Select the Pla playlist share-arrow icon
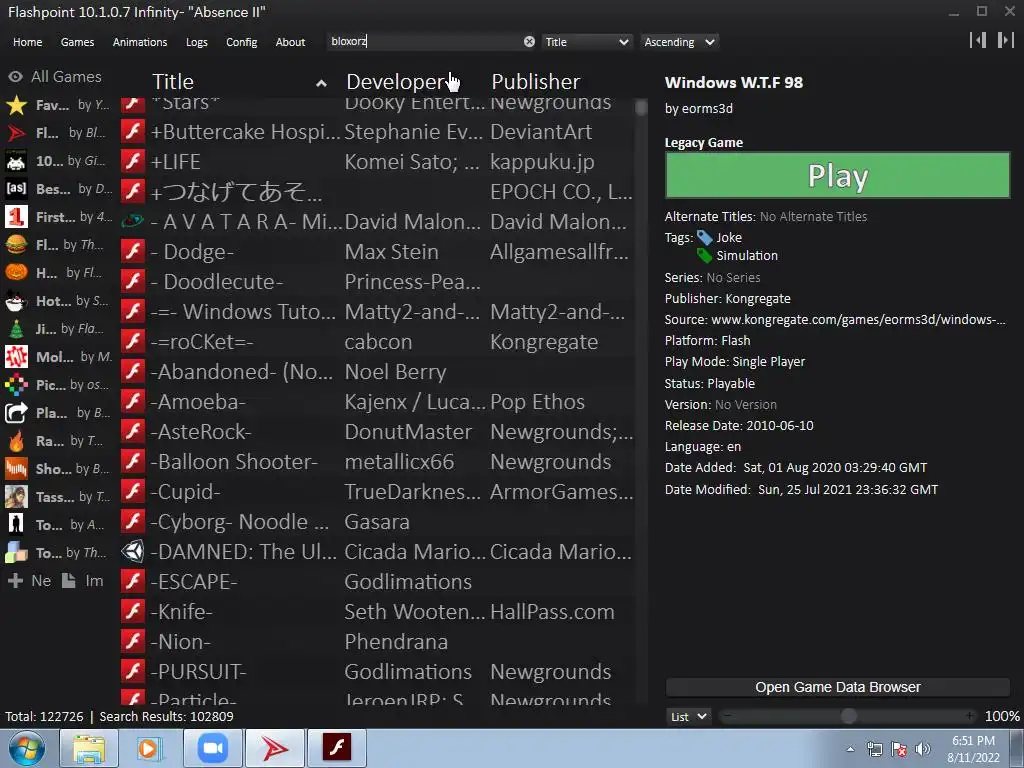The image size is (1024, 768). click(16, 413)
